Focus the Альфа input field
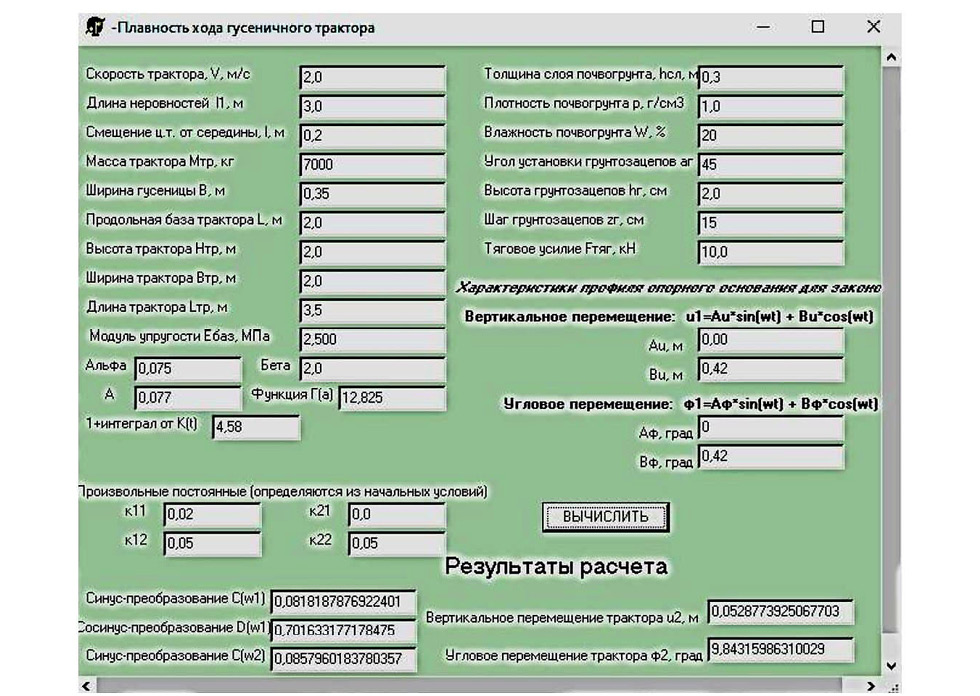Screen dimensions: 980x696 click(x=186, y=369)
